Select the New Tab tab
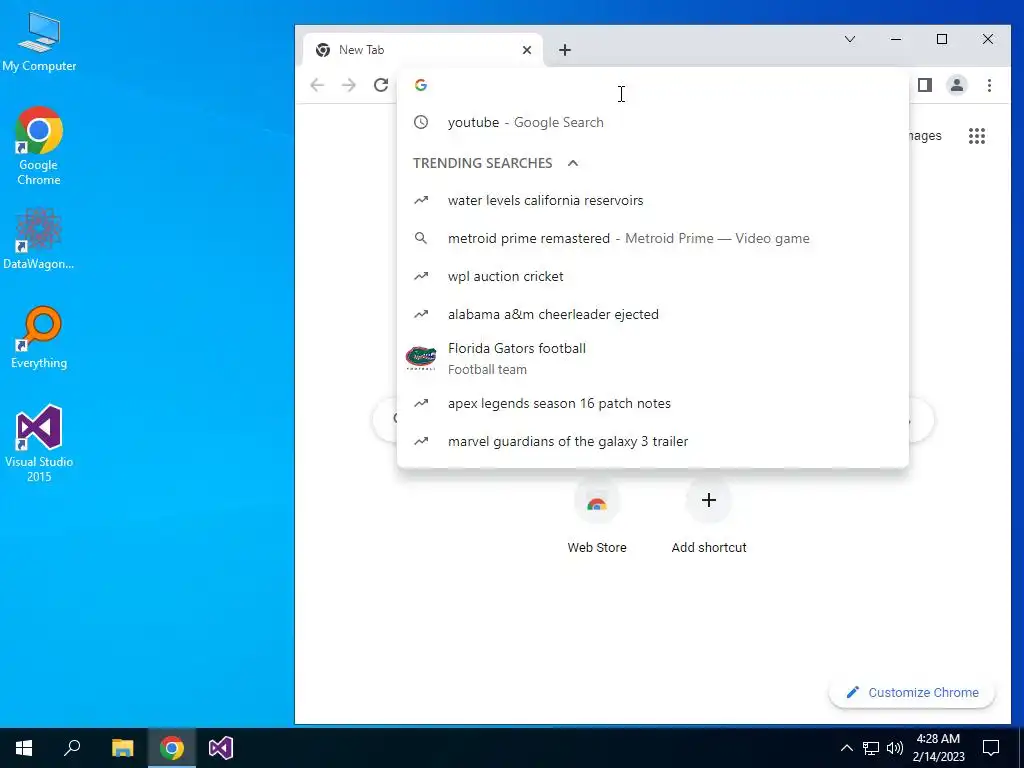 (423, 50)
